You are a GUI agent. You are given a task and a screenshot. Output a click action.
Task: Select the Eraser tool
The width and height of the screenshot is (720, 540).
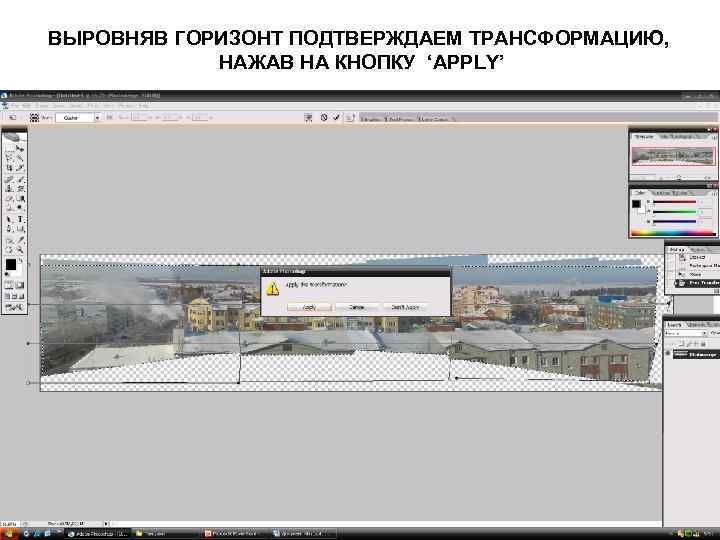[9, 199]
